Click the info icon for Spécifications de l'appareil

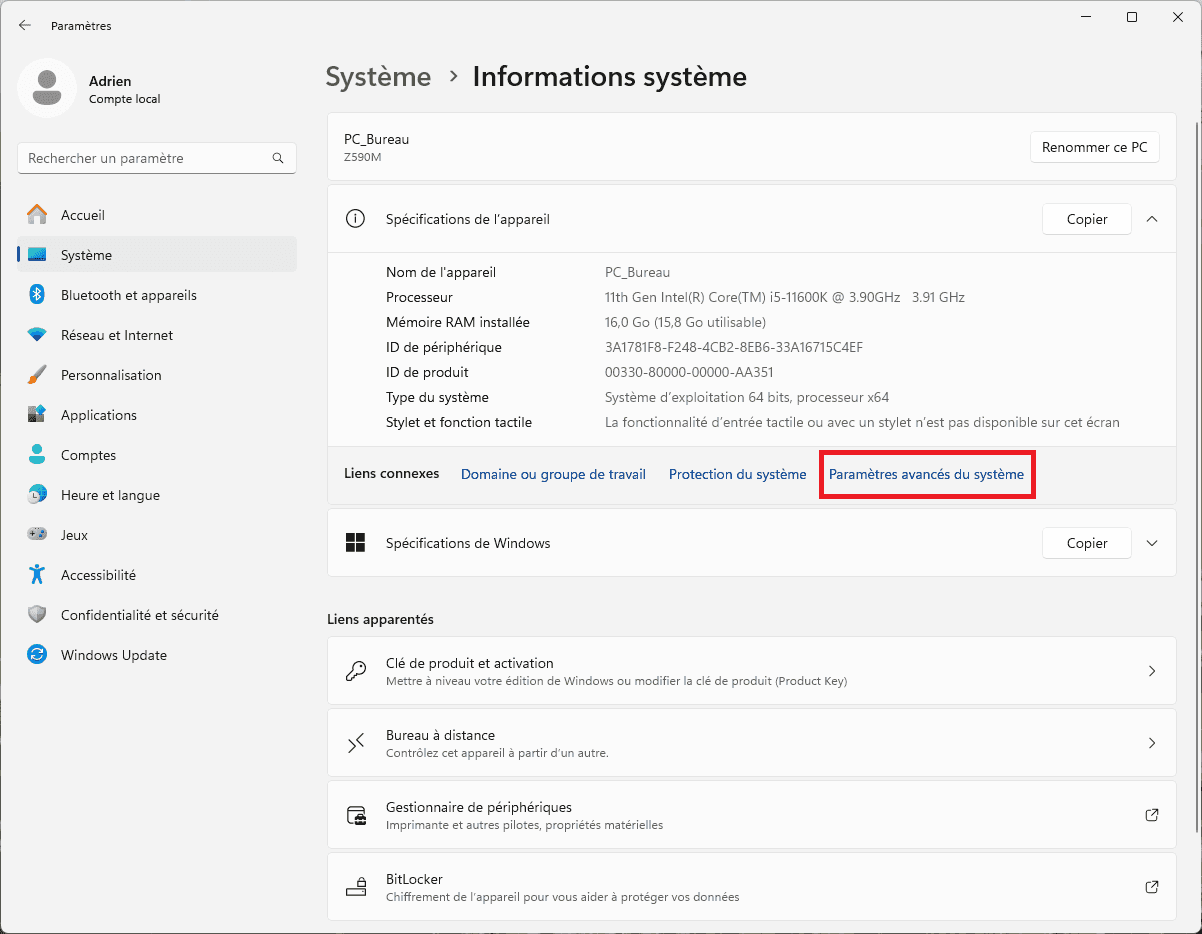(x=355, y=219)
